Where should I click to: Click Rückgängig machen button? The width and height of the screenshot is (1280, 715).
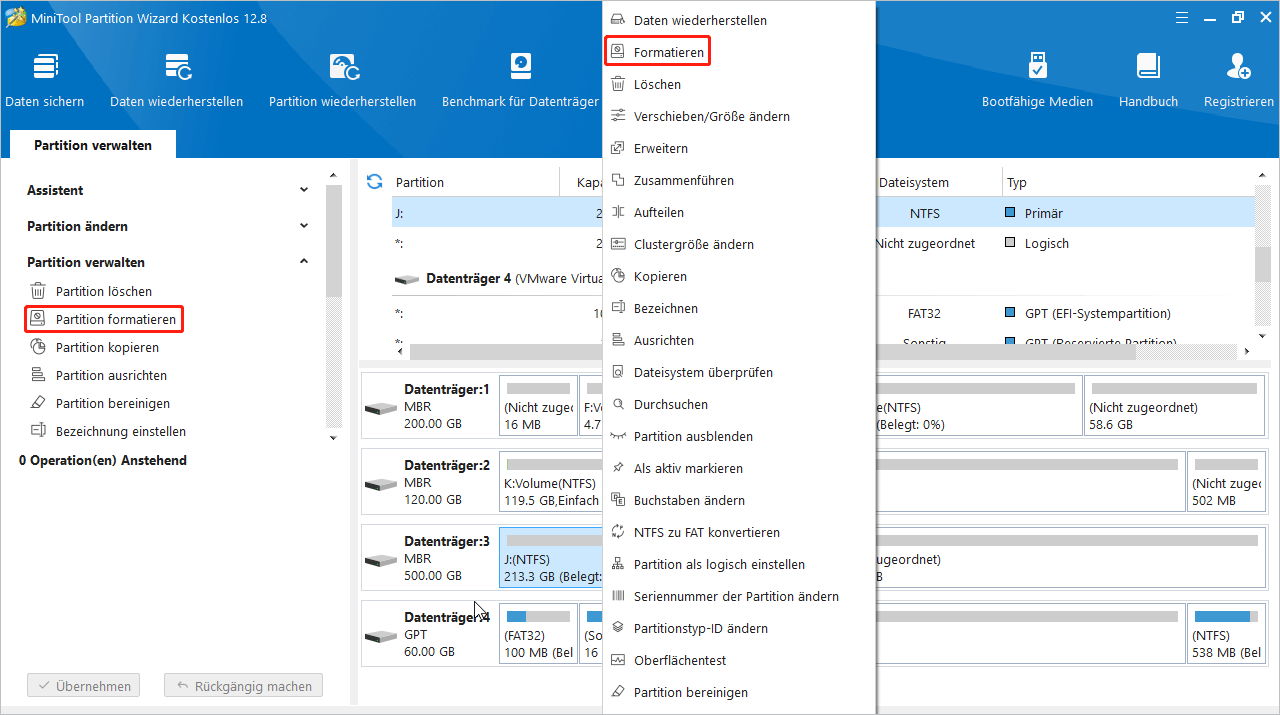244,686
